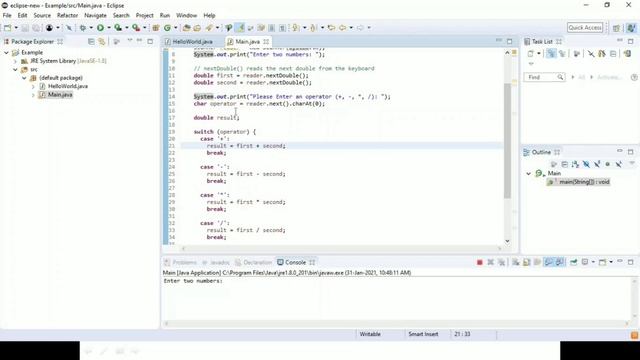Toggle Categorized view in Task List toolbar

coord(551,53)
